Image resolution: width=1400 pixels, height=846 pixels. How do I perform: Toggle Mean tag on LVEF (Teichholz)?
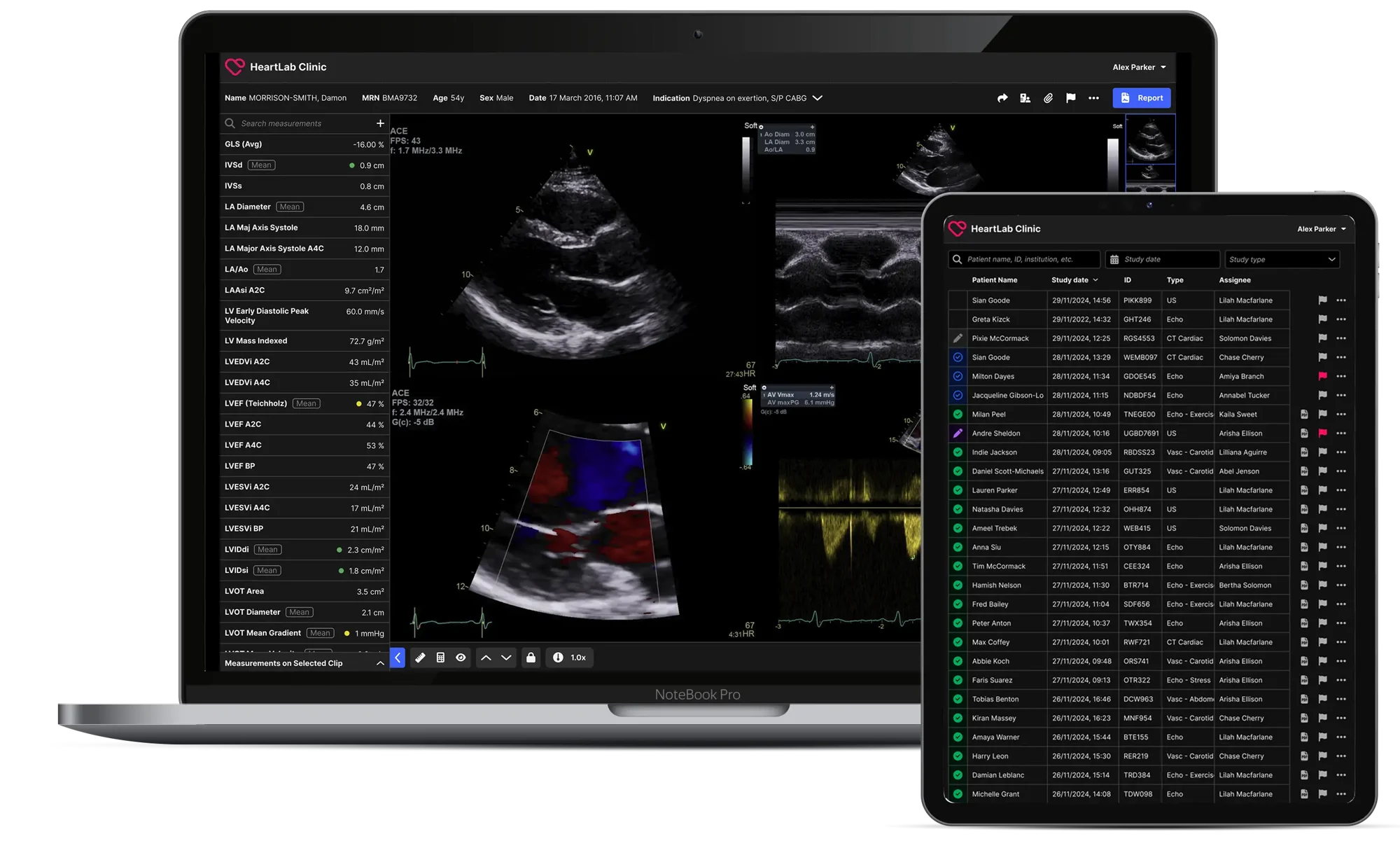point(306,403)
